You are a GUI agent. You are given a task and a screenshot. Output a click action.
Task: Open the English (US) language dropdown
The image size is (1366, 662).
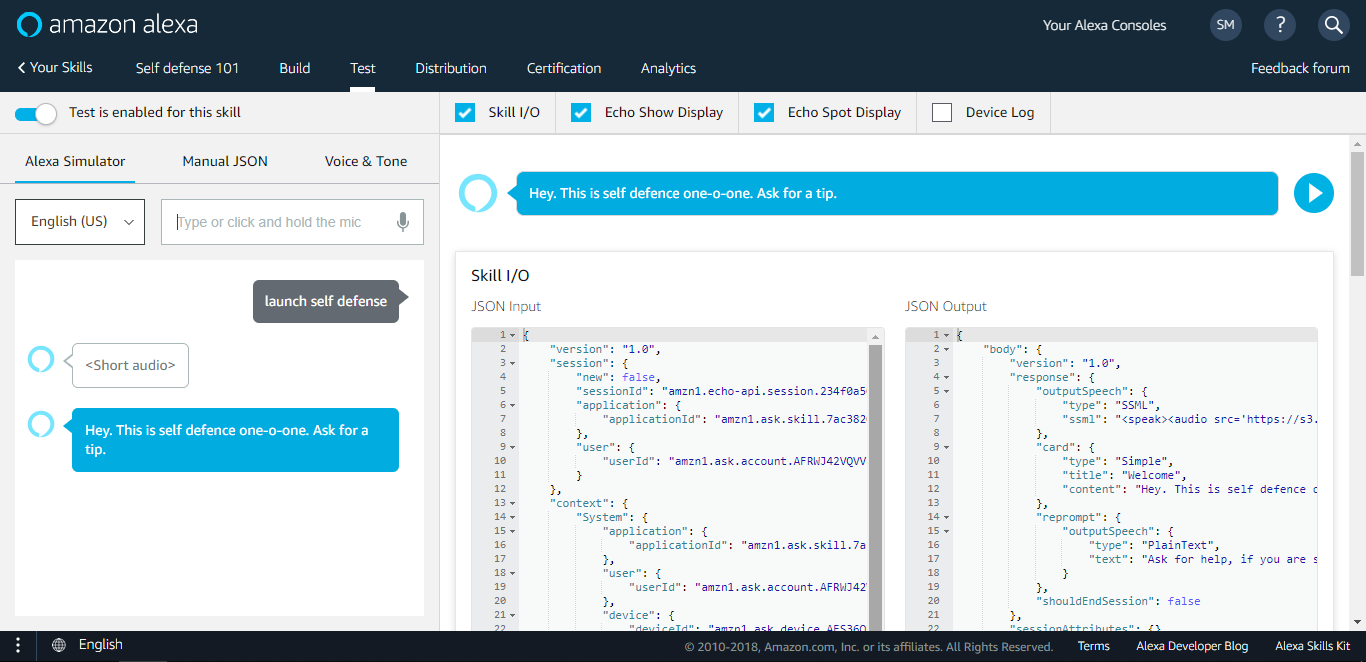(80, 222)
